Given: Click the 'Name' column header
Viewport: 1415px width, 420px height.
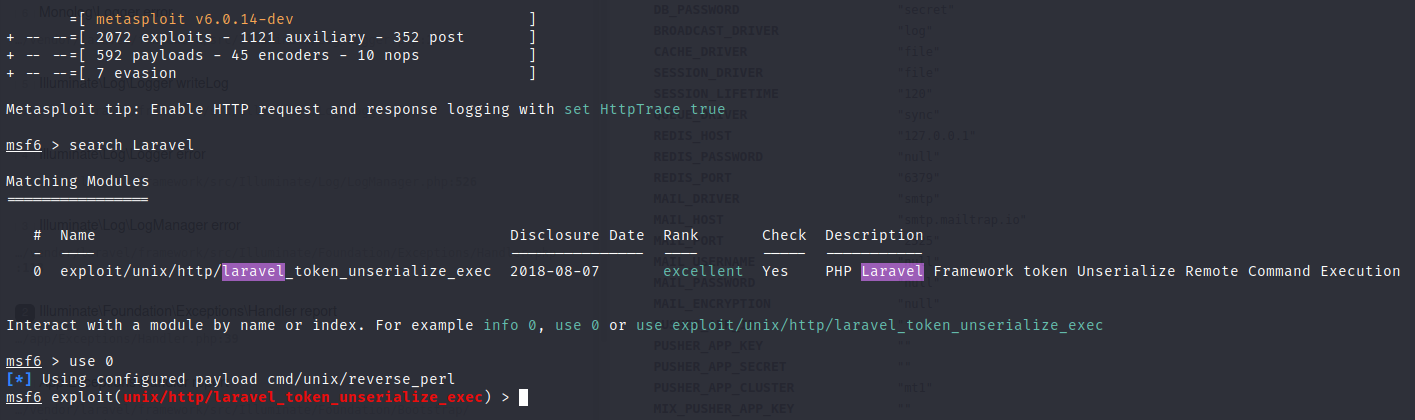Looking at the screenshot, I should coord(77,236).
